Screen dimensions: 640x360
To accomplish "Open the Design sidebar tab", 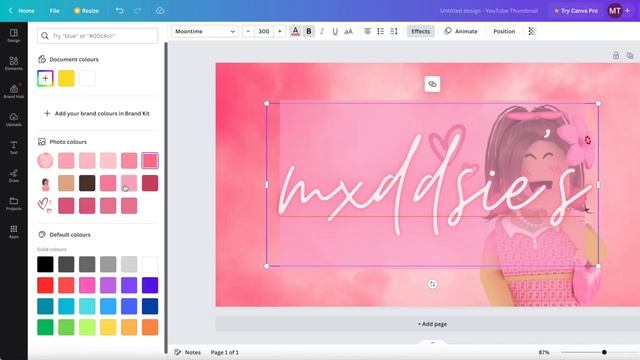I will click(13, 35).
